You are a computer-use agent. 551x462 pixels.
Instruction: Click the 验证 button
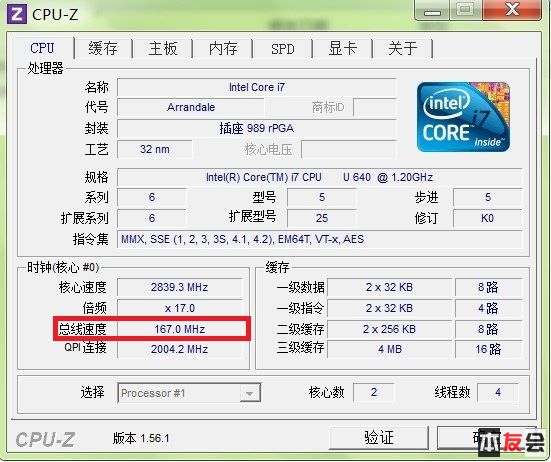pos(379,438)
